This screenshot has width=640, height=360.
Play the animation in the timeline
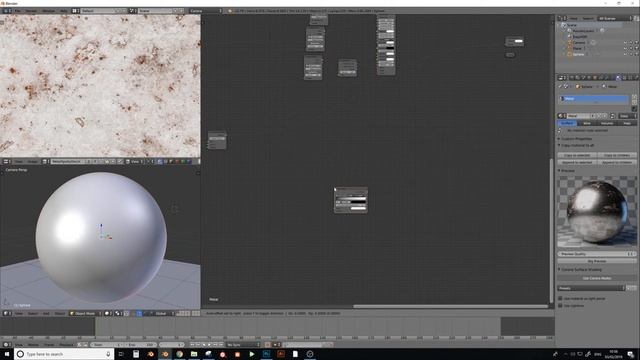(209, 344)
